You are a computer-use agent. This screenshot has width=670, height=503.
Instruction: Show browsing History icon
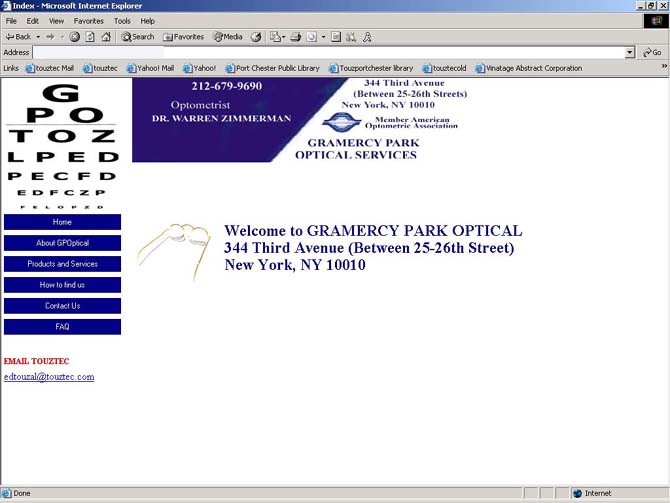tap(256, 37)
